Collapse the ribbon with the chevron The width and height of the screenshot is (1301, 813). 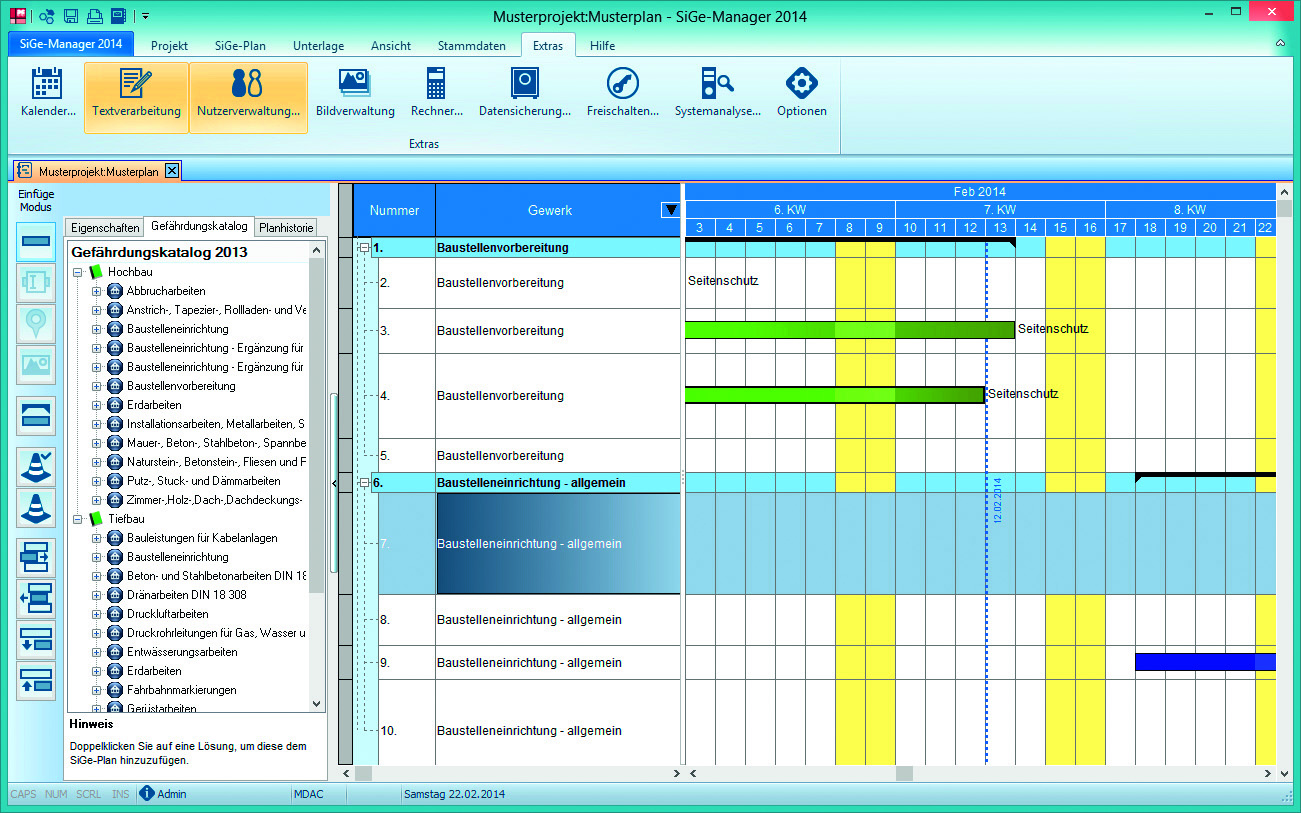(1280, 45)
